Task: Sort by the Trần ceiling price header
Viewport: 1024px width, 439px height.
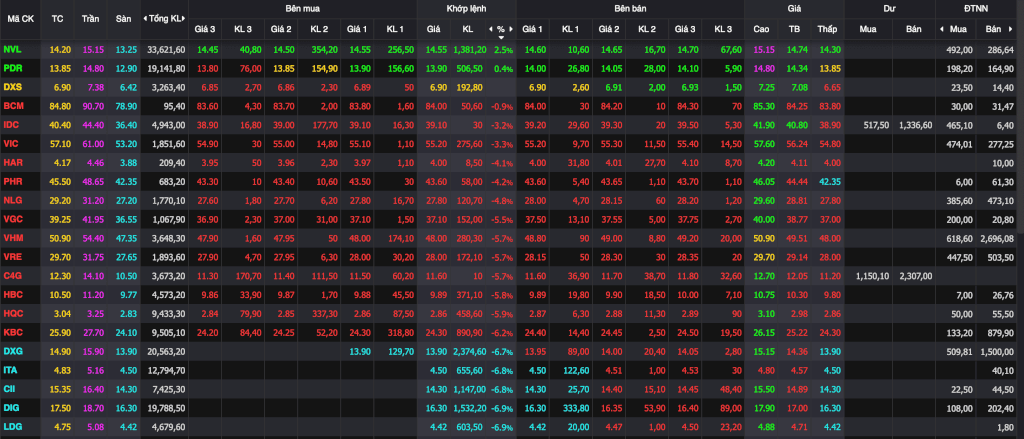Action: pos(90,18)
